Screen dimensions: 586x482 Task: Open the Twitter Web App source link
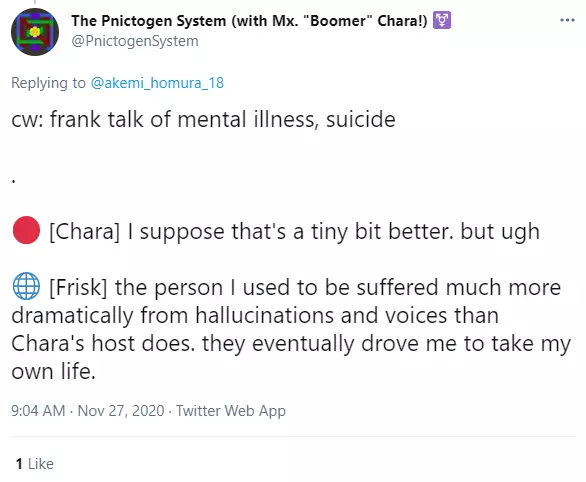click(x=231, y=411)
